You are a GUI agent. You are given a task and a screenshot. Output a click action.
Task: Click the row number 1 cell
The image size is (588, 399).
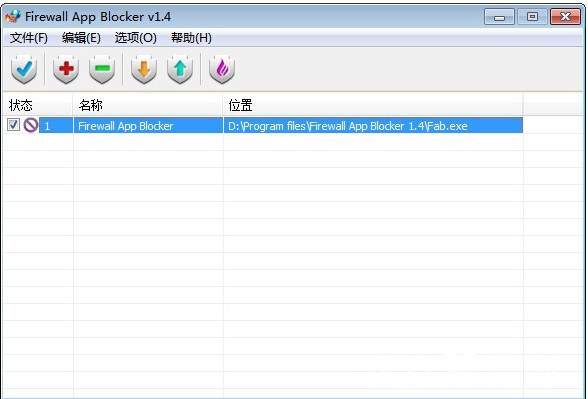(x=56, y=126)
